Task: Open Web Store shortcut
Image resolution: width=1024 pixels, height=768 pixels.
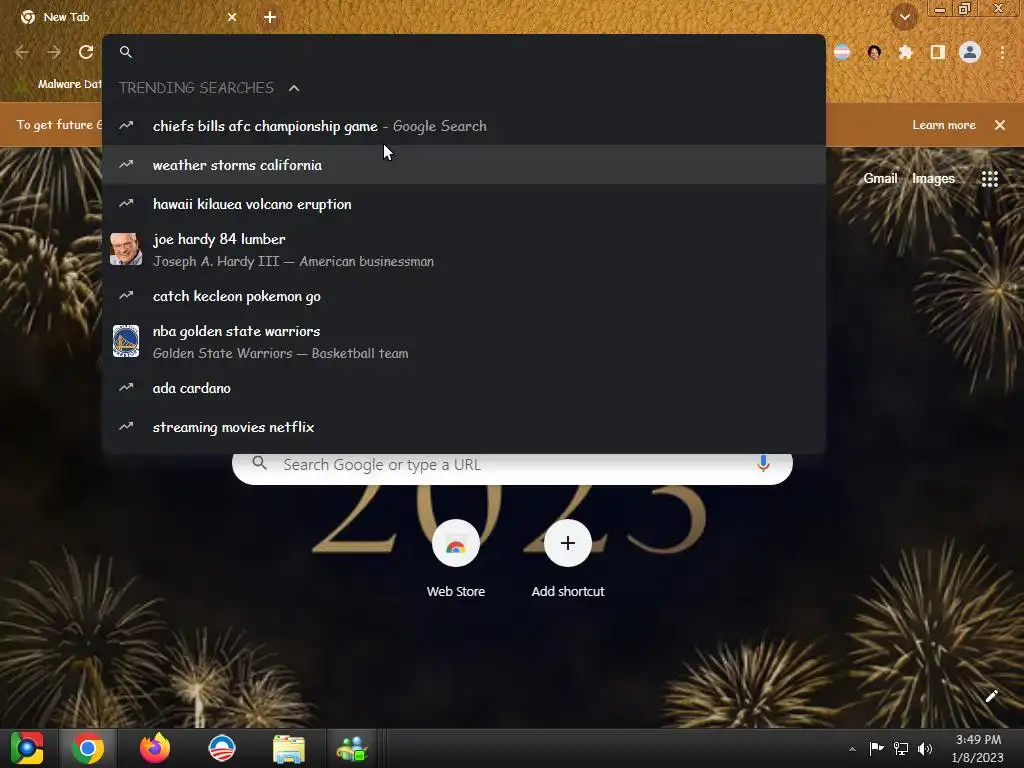Action: [x=456, y=559]
